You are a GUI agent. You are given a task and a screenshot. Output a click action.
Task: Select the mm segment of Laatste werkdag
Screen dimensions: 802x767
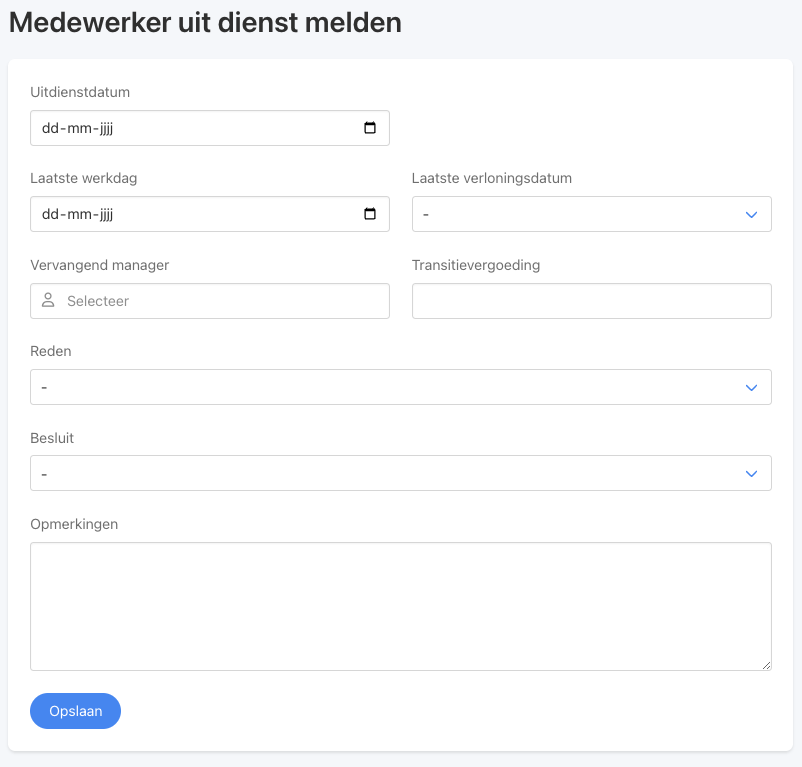80,214
